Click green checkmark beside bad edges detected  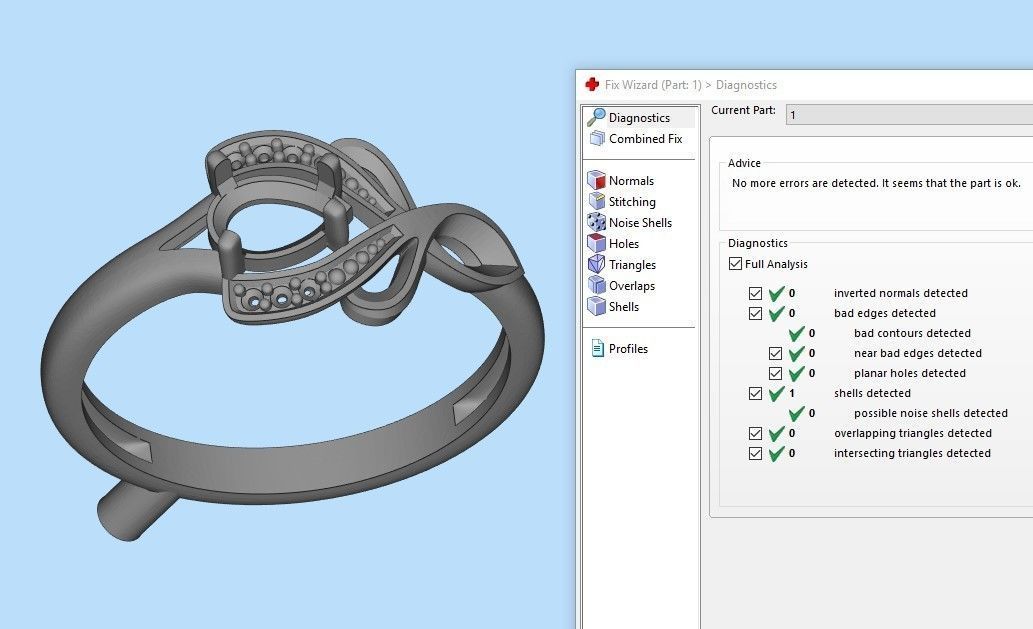(x=777, y=313)
